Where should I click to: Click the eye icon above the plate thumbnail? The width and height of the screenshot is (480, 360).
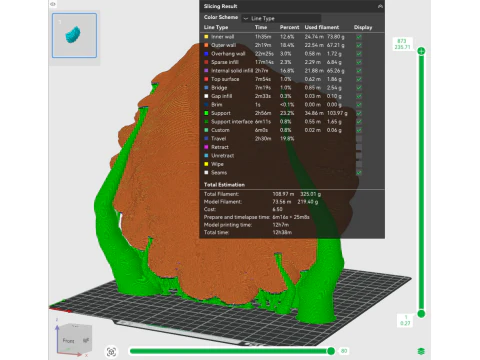click(53, 4)
